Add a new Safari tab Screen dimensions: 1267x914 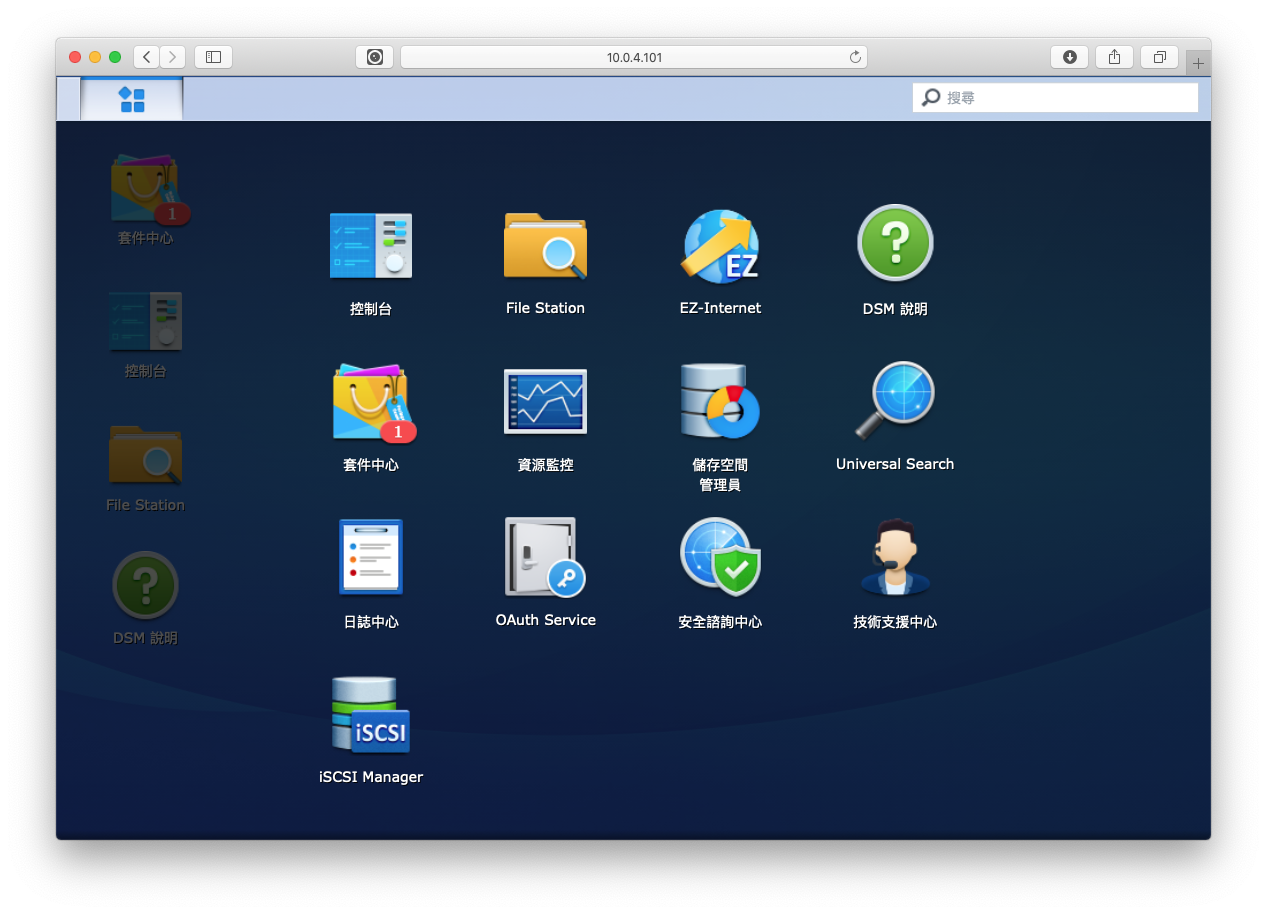pos(1198,63)
